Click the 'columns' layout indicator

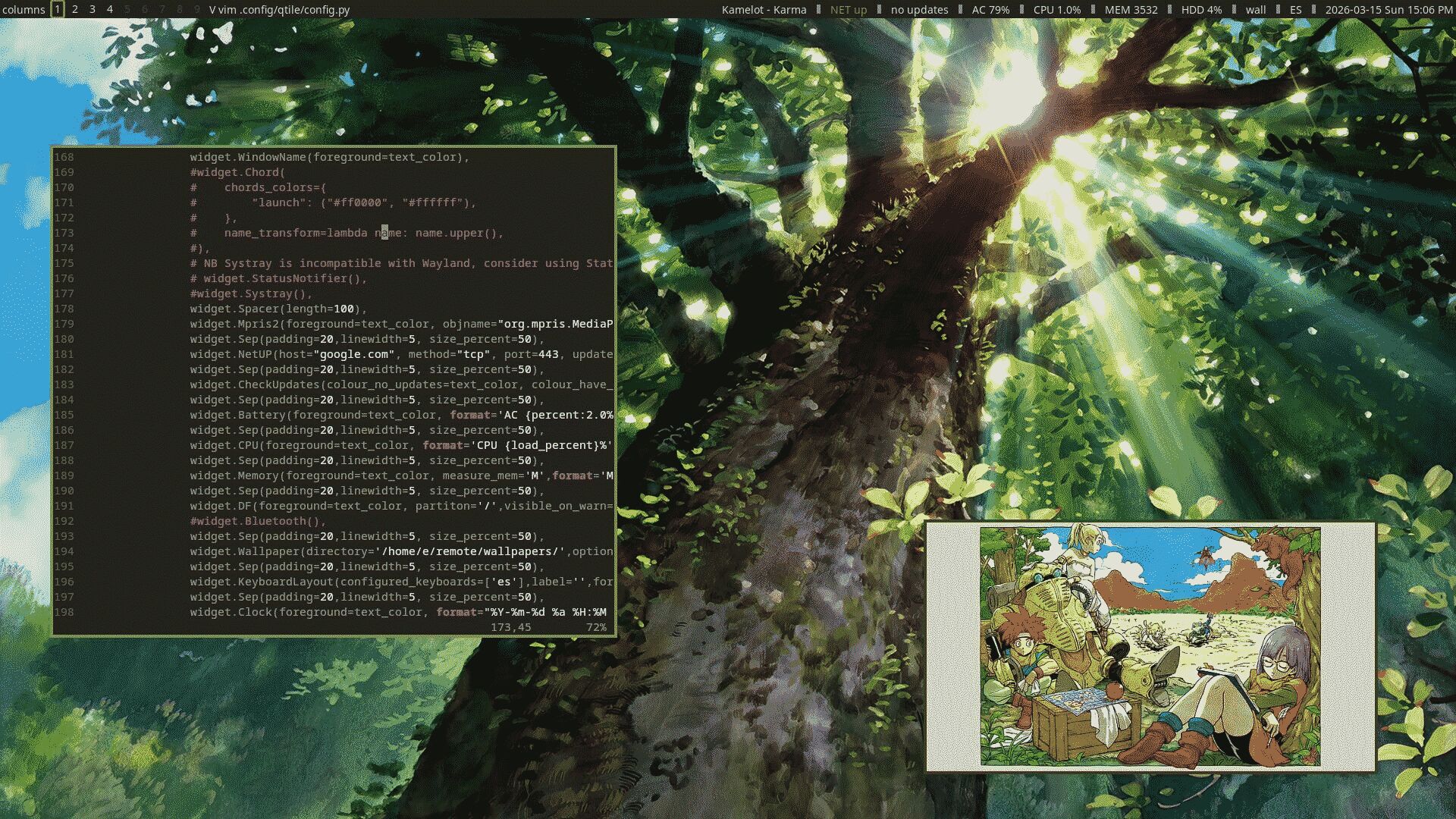pyautogui.click(x=24, y=10)
